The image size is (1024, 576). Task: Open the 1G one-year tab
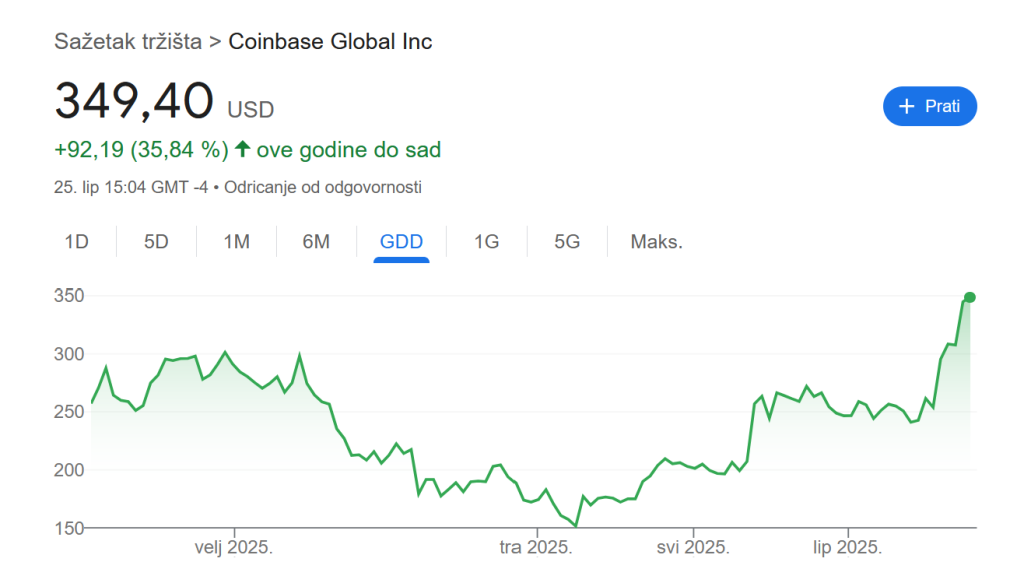point(487,242)
